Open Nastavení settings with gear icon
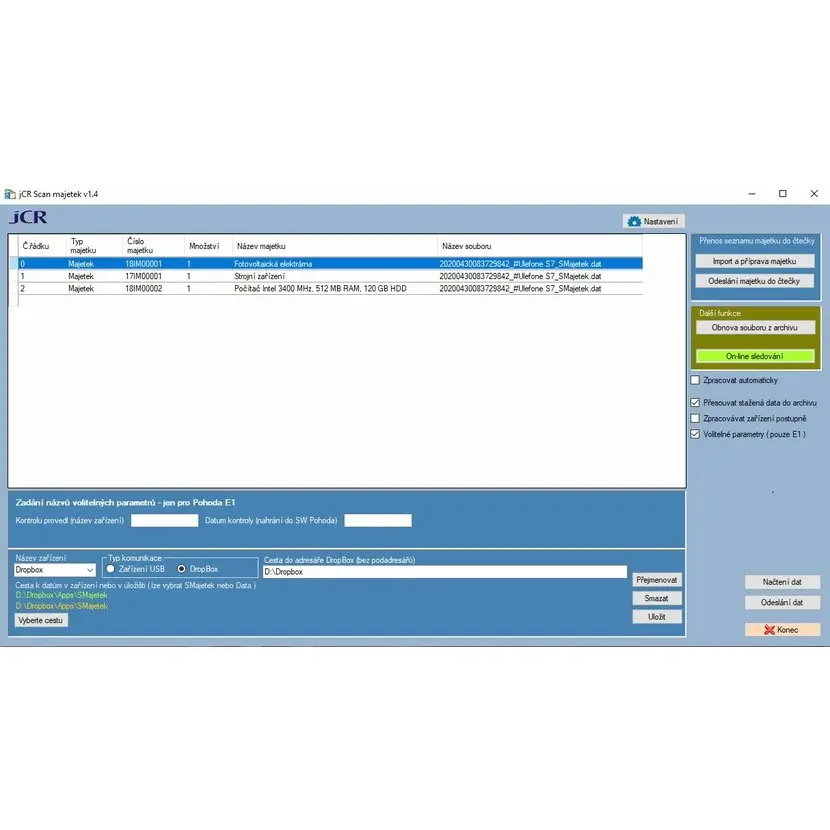 tap(653, 221)
